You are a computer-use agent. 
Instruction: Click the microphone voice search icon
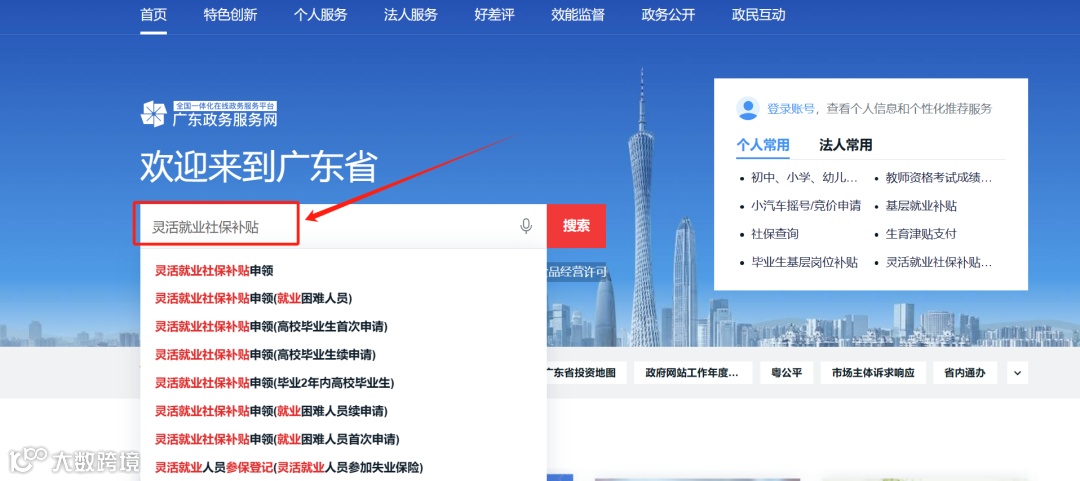526,226
